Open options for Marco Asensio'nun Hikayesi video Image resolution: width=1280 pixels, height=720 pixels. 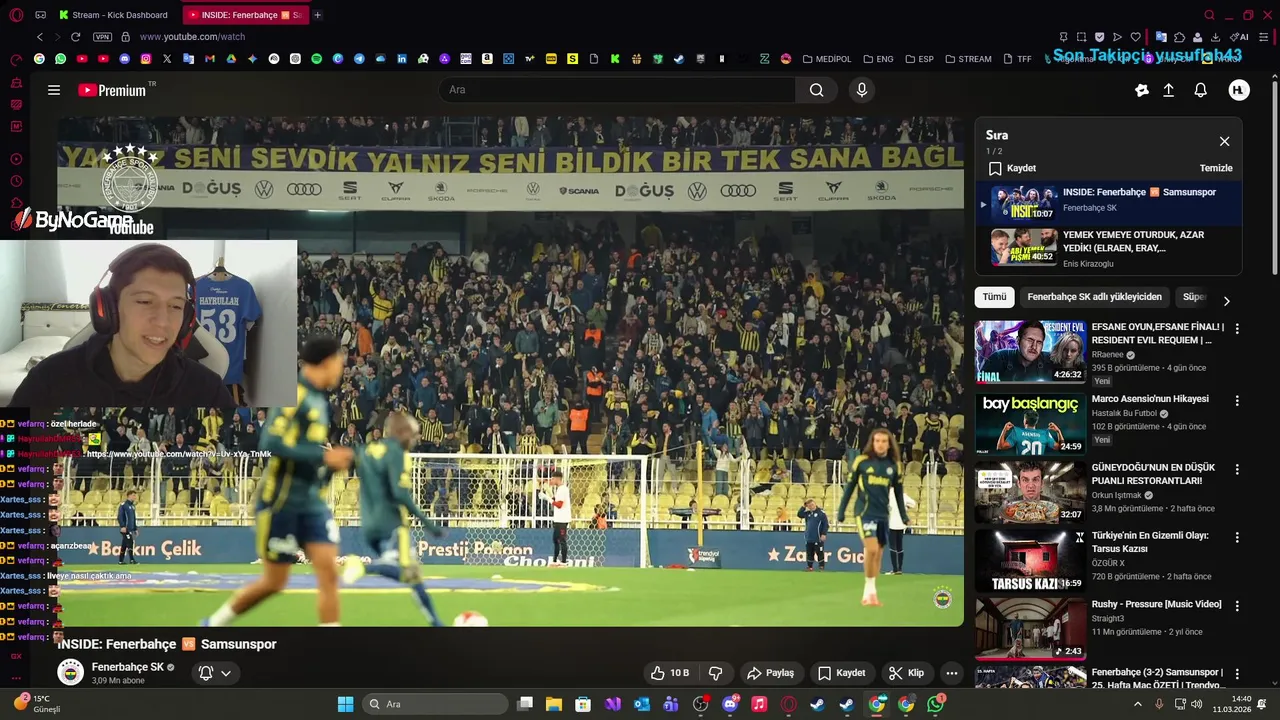[1237, 401]
